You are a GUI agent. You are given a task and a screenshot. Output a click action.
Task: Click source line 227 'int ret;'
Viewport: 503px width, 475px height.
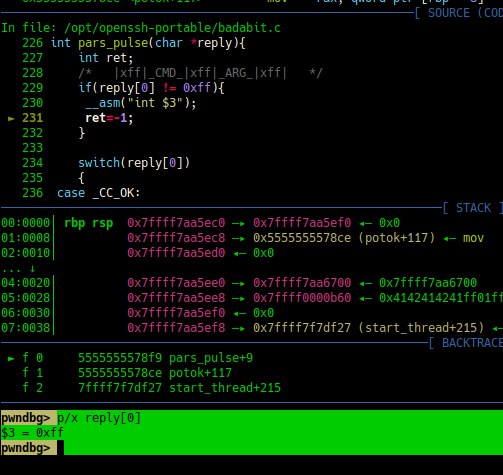point(106,58)
